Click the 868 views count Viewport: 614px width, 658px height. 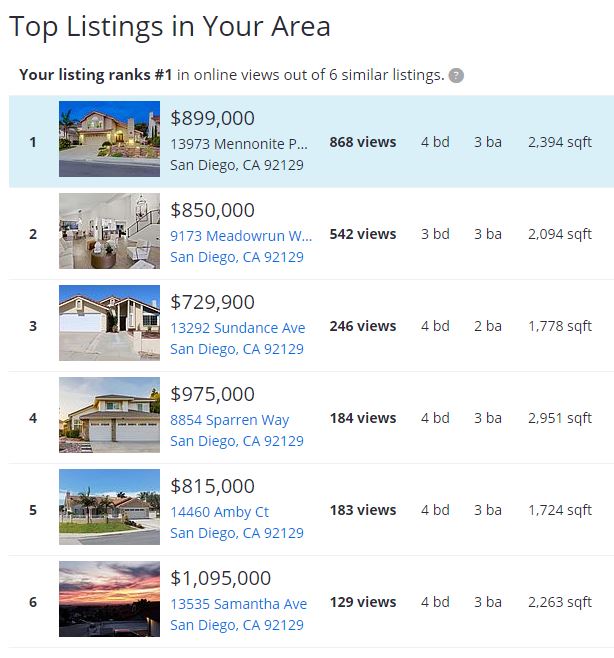point(363,142)
